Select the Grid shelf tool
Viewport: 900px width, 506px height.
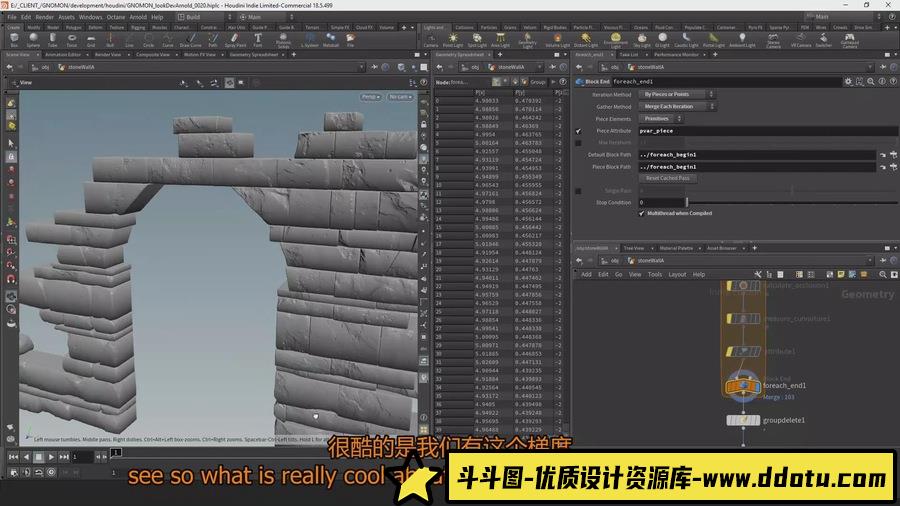[91, 40]
